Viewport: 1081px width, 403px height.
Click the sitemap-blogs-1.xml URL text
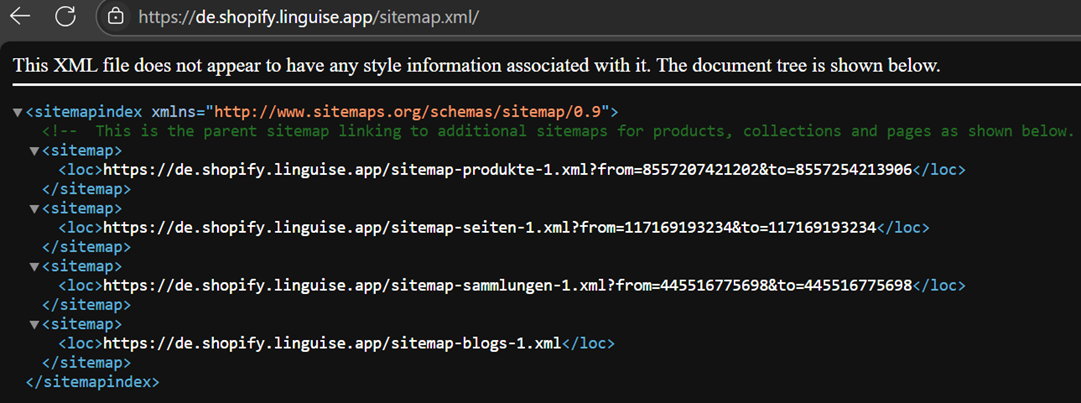[333, 343]
